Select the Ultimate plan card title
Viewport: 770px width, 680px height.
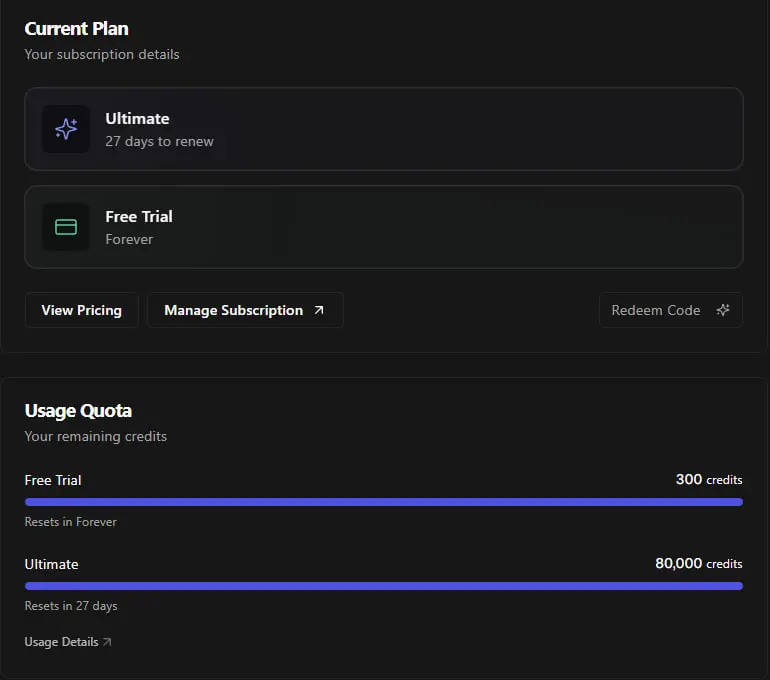(x=138, y=119)
